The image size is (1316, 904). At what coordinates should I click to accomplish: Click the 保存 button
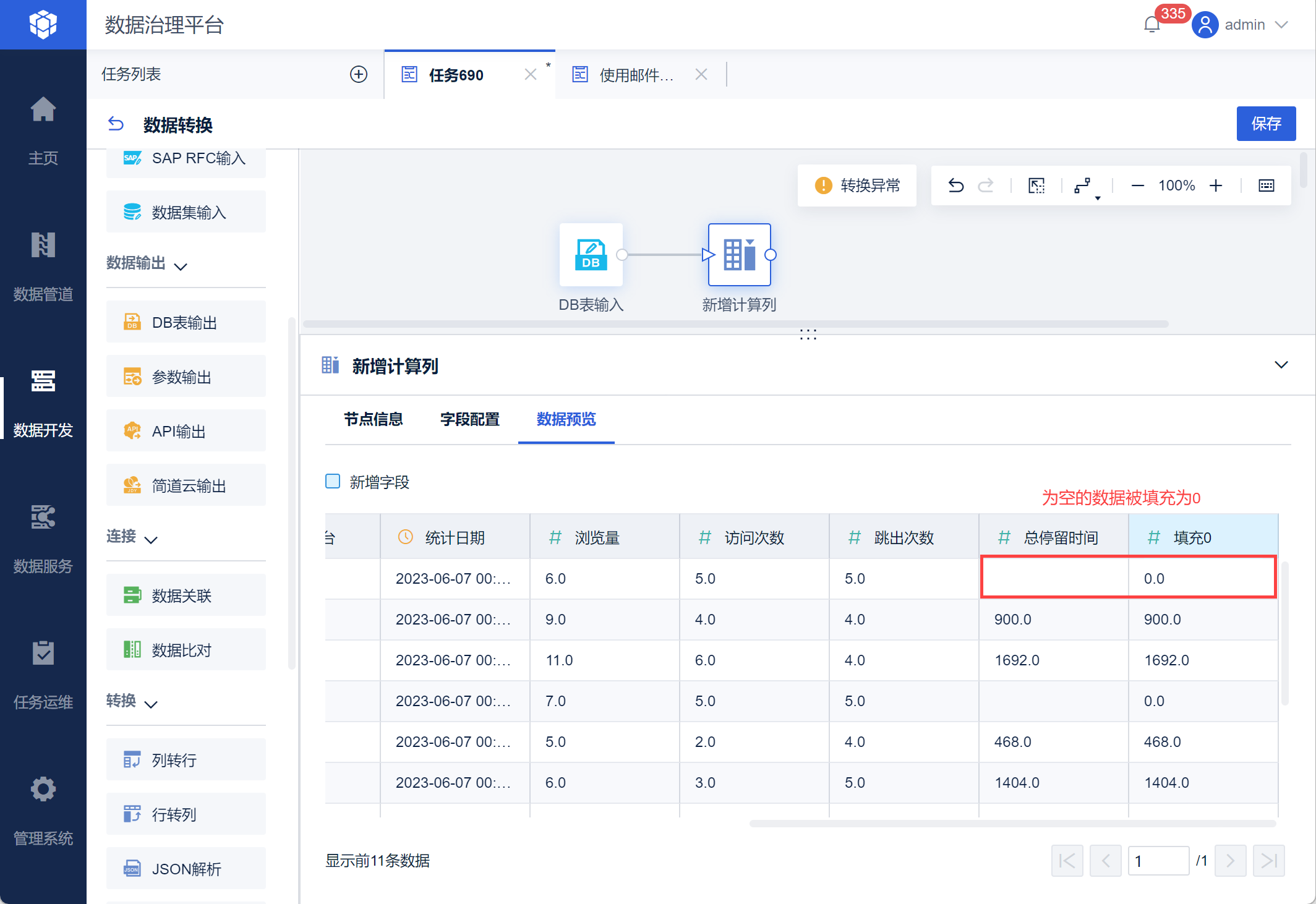click(x=1265, y=124)
